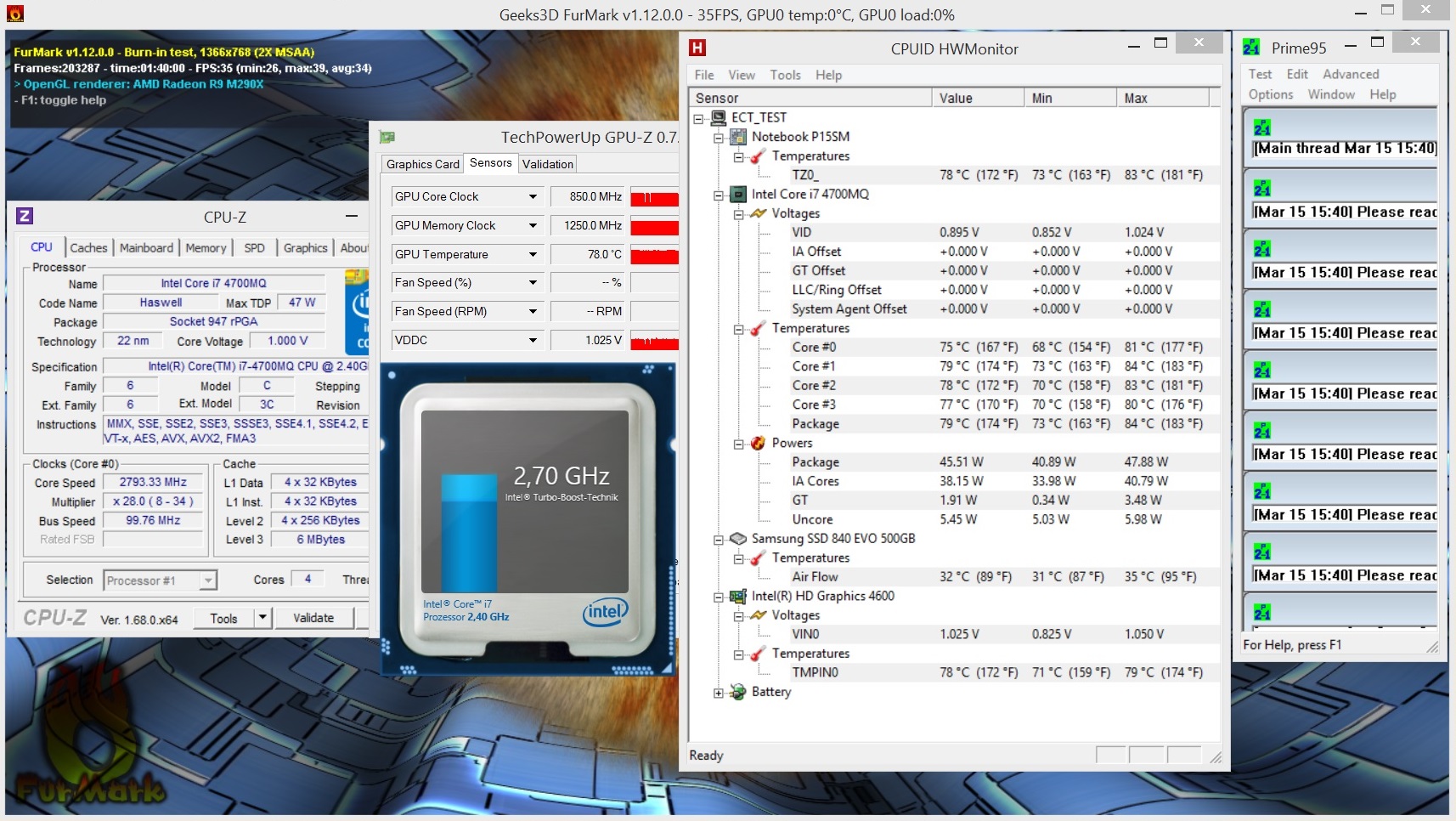The height and width of the screenshot is (821, 1456).
Task: Click the Notebook P15SM mainboard icon
Action: tap(738, 137)
